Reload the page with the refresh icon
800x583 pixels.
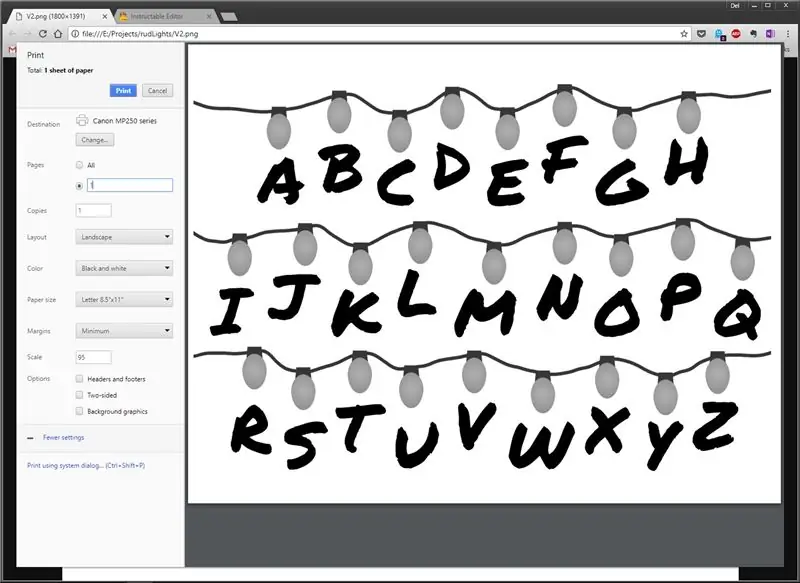pyautogui.click(x=43, y=34)
